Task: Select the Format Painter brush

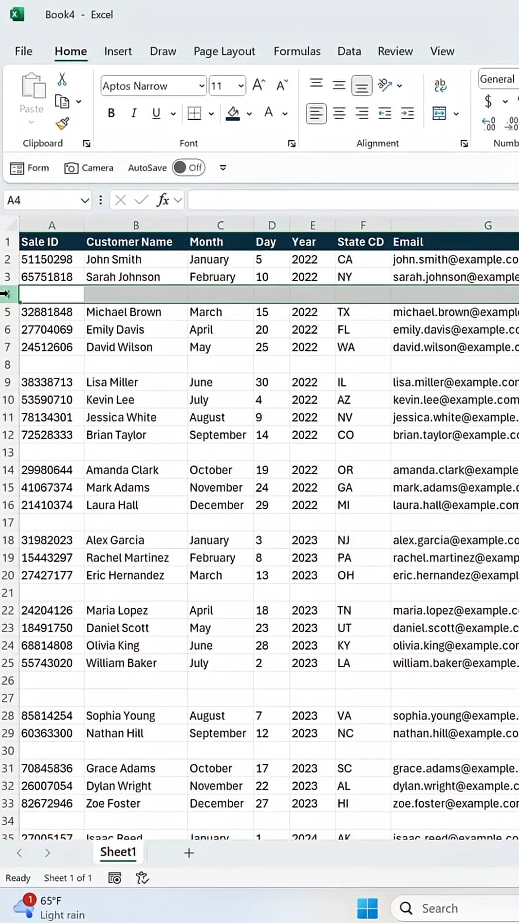Action: pyautogui.click(x=62, y=124)
